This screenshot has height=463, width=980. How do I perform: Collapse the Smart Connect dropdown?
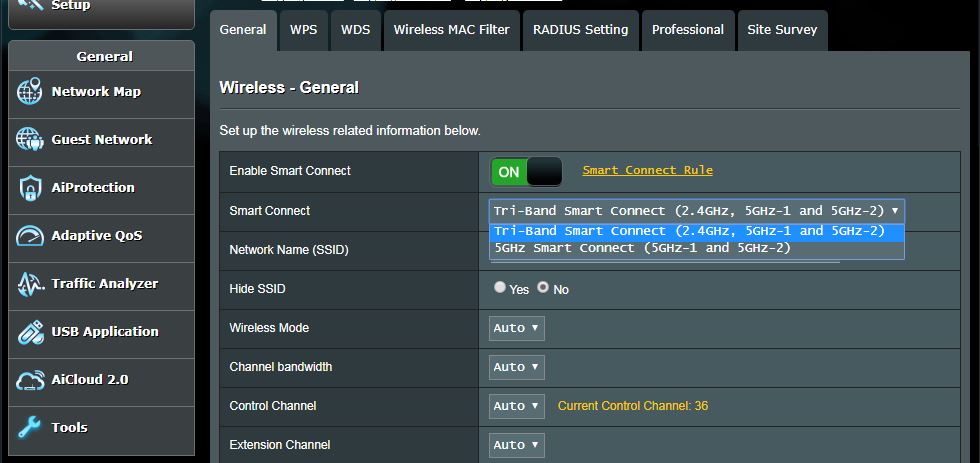[x=696, y=211]
